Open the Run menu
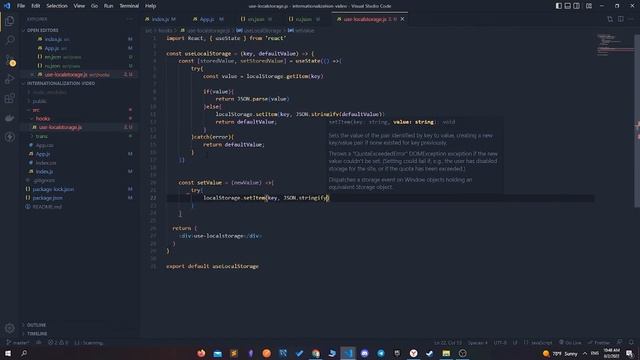Screen dimensions: 640x360 click(108, 6)
